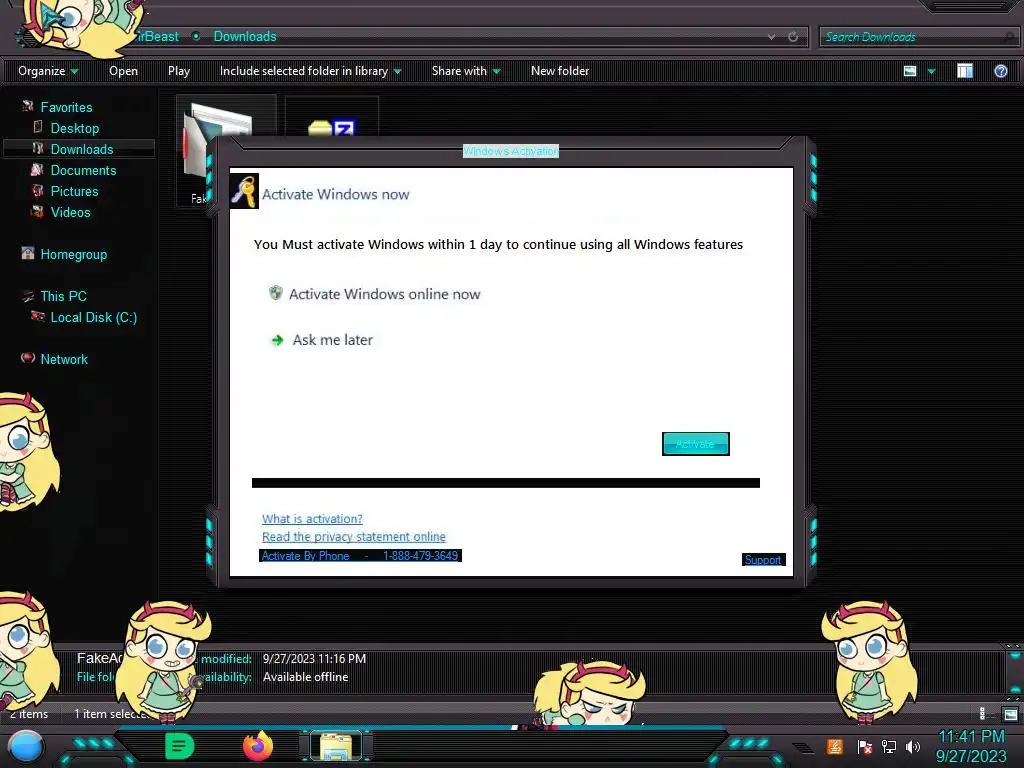Image resolution: width=1024 pixels, height=768 pixels.
Task: Click Activate By Phone number link
Action: coord(360,556)
